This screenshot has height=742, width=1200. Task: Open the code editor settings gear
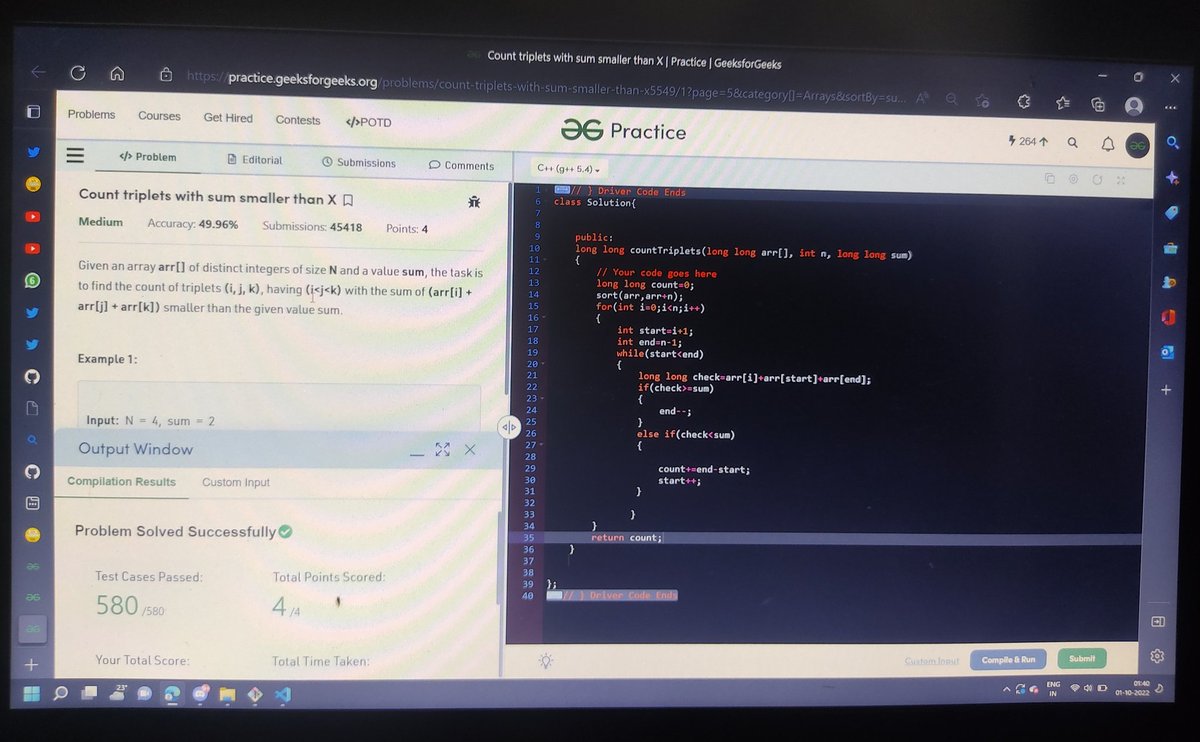point(1073,179)
